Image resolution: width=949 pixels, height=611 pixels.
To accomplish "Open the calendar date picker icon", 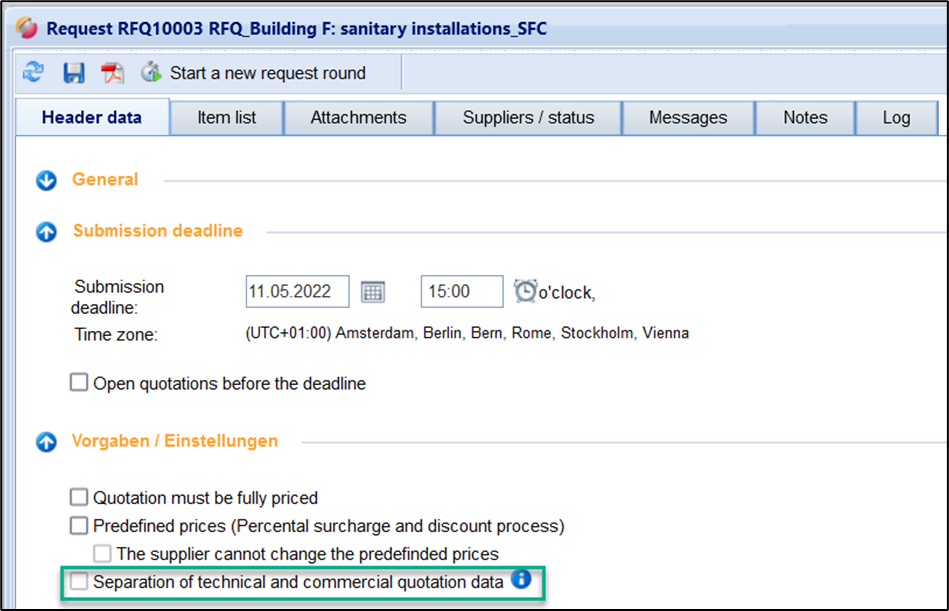I will pyautogui.click(x=373, y=292).
